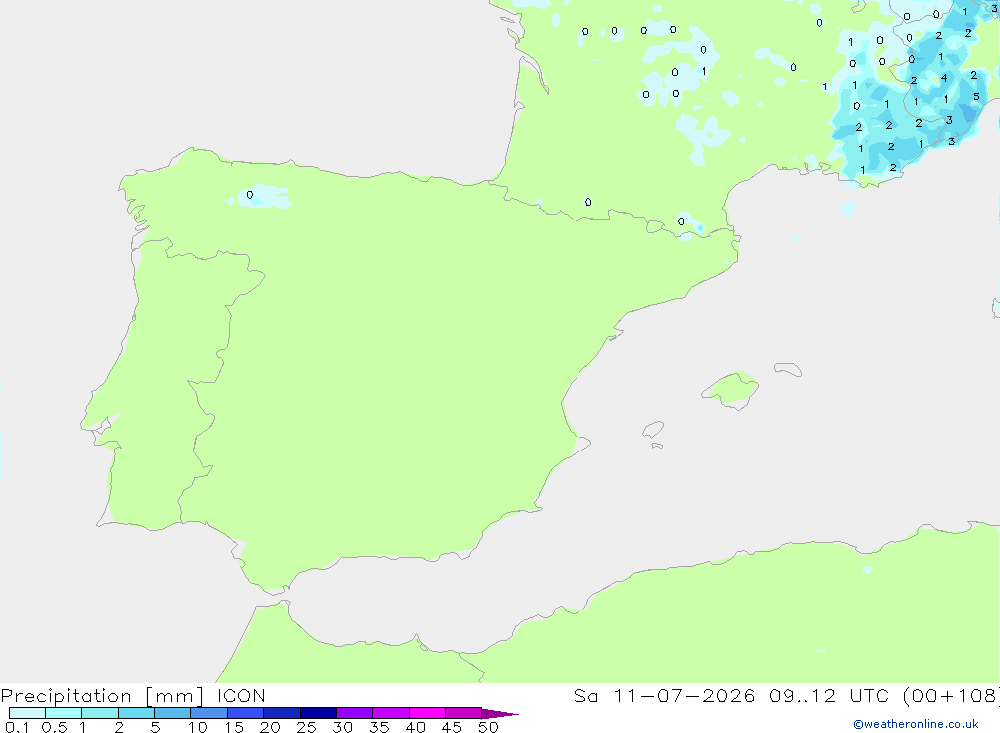Image resolution: width=1000 pixels, height=733 pixels.
Task: Click the '0' value over northwest Spain
Action: click(249, 195)
